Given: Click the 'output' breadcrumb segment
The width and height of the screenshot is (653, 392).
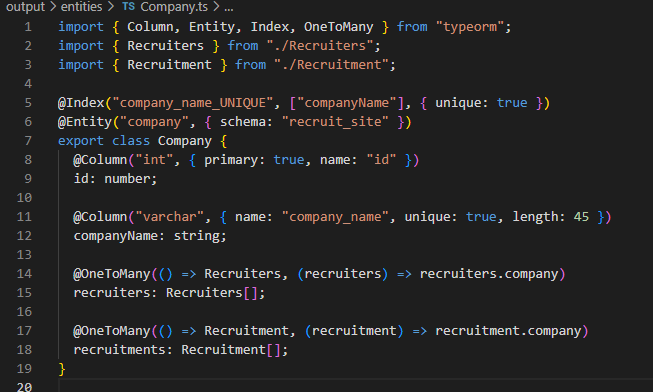Looking at the screenshot, I should point(25,7).
